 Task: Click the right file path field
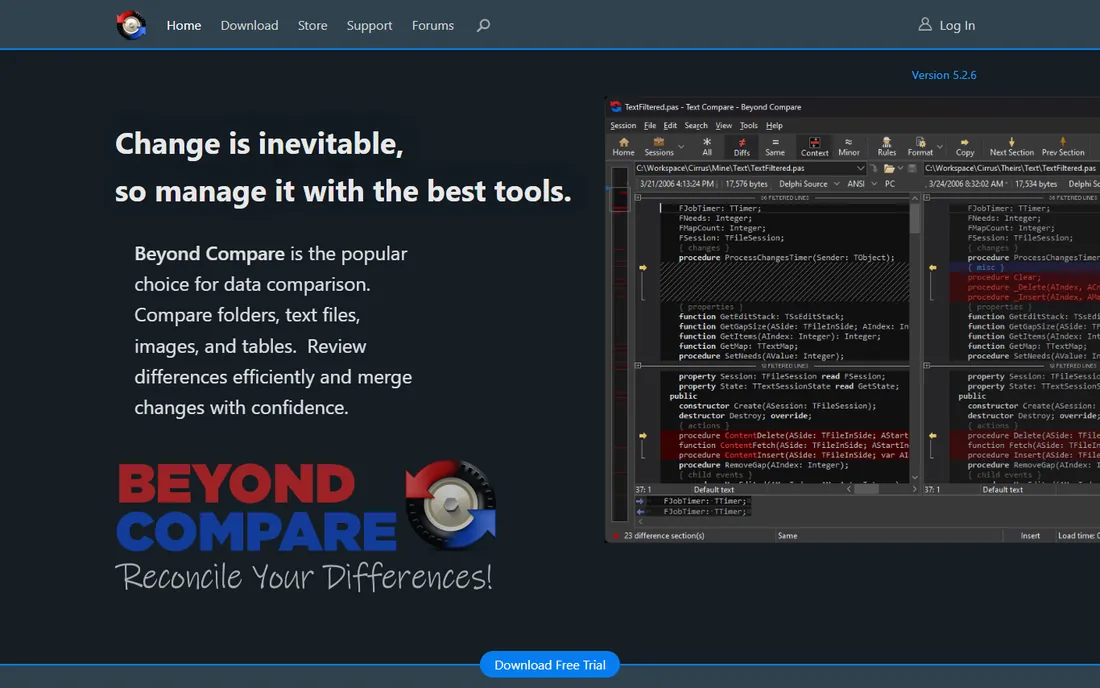coord(1011,168)
